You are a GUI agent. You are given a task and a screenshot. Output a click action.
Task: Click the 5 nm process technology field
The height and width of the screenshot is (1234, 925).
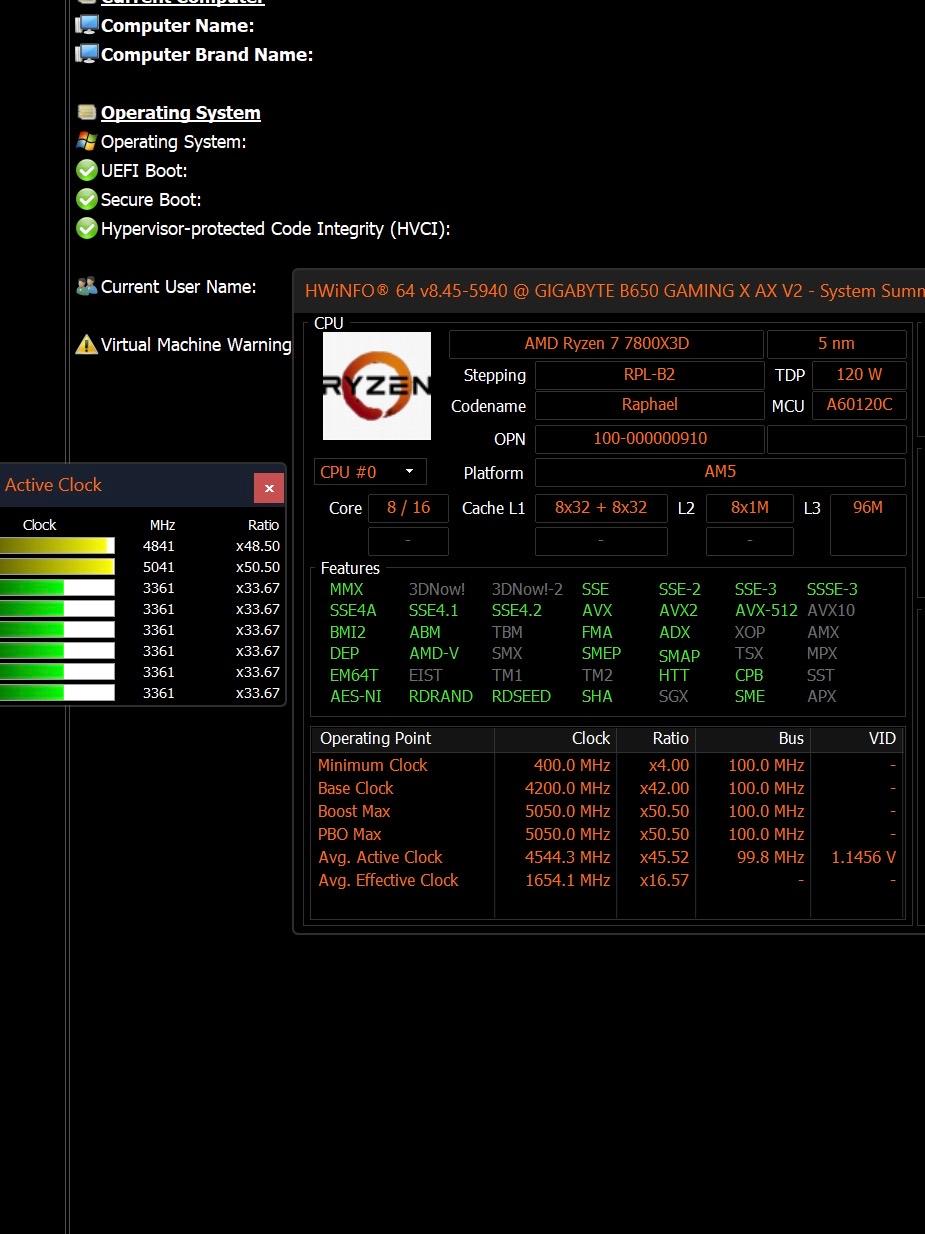tap(837, 344)
